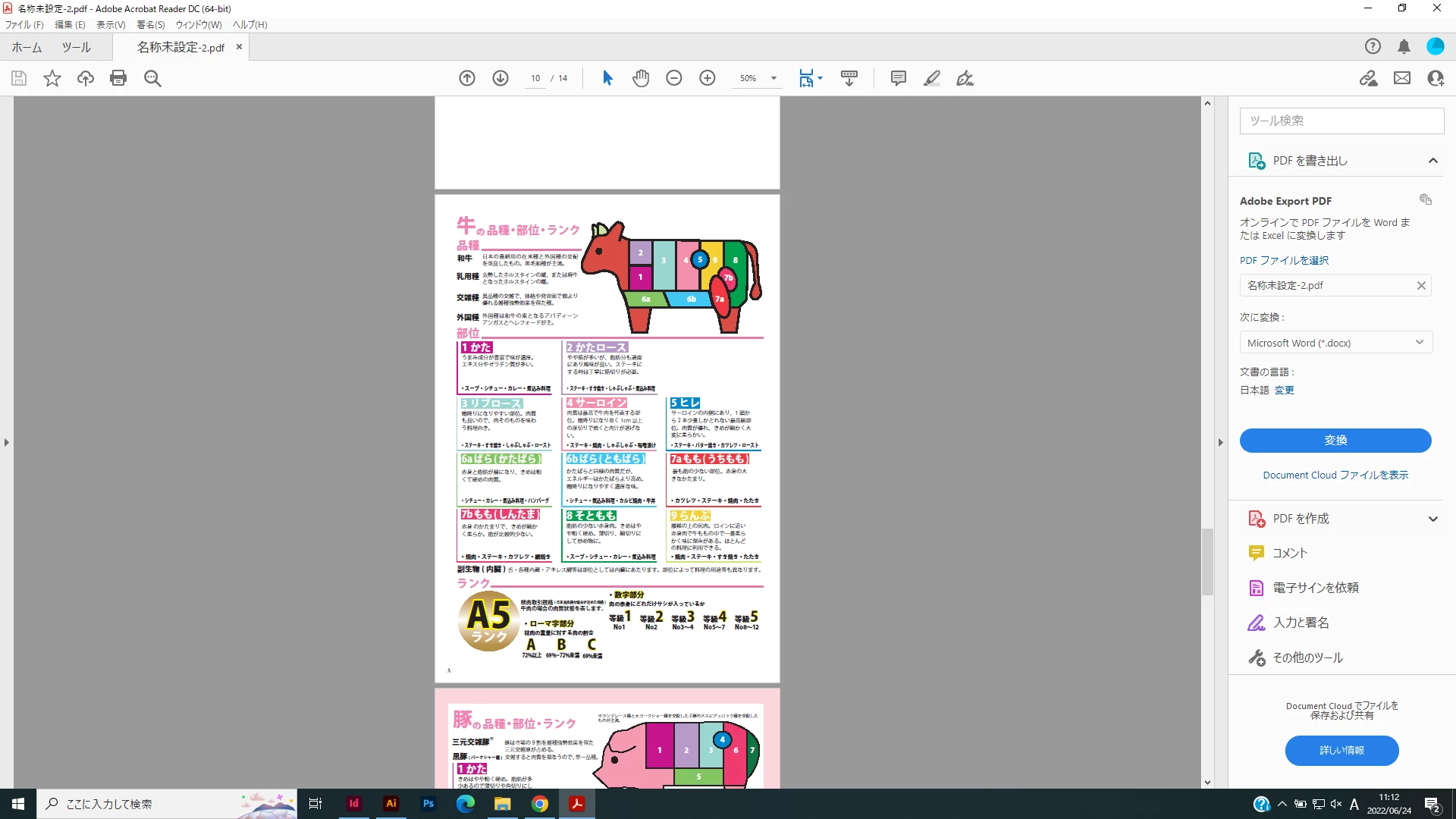Open the 表示(V) menu
This screenshot has width=1456, height=819.
111,24
